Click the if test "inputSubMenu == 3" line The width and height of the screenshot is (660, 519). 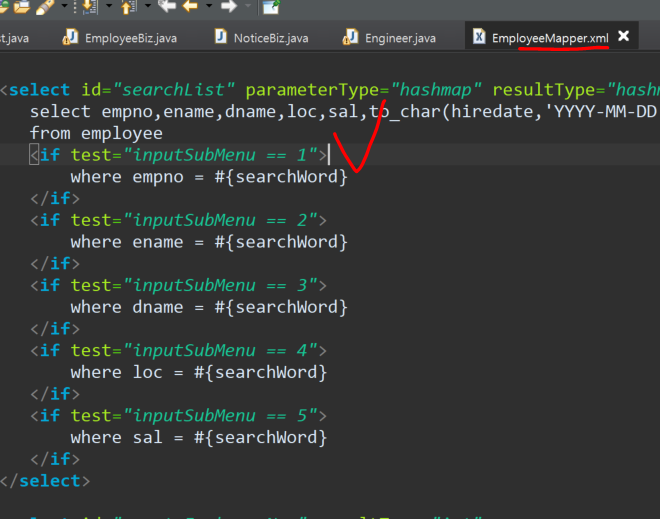tap(179, 285)
